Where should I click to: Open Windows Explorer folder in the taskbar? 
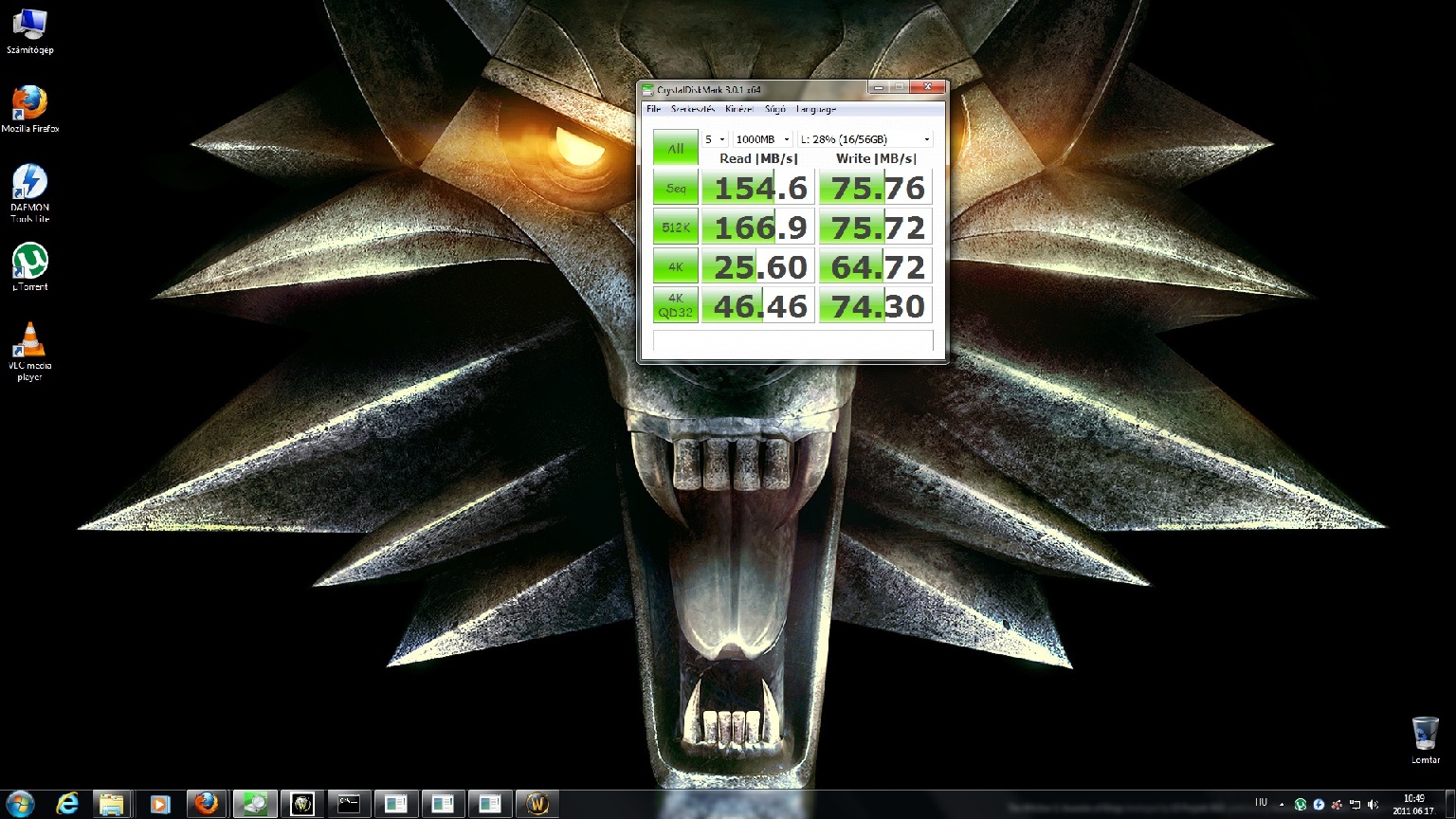(112, 804)
